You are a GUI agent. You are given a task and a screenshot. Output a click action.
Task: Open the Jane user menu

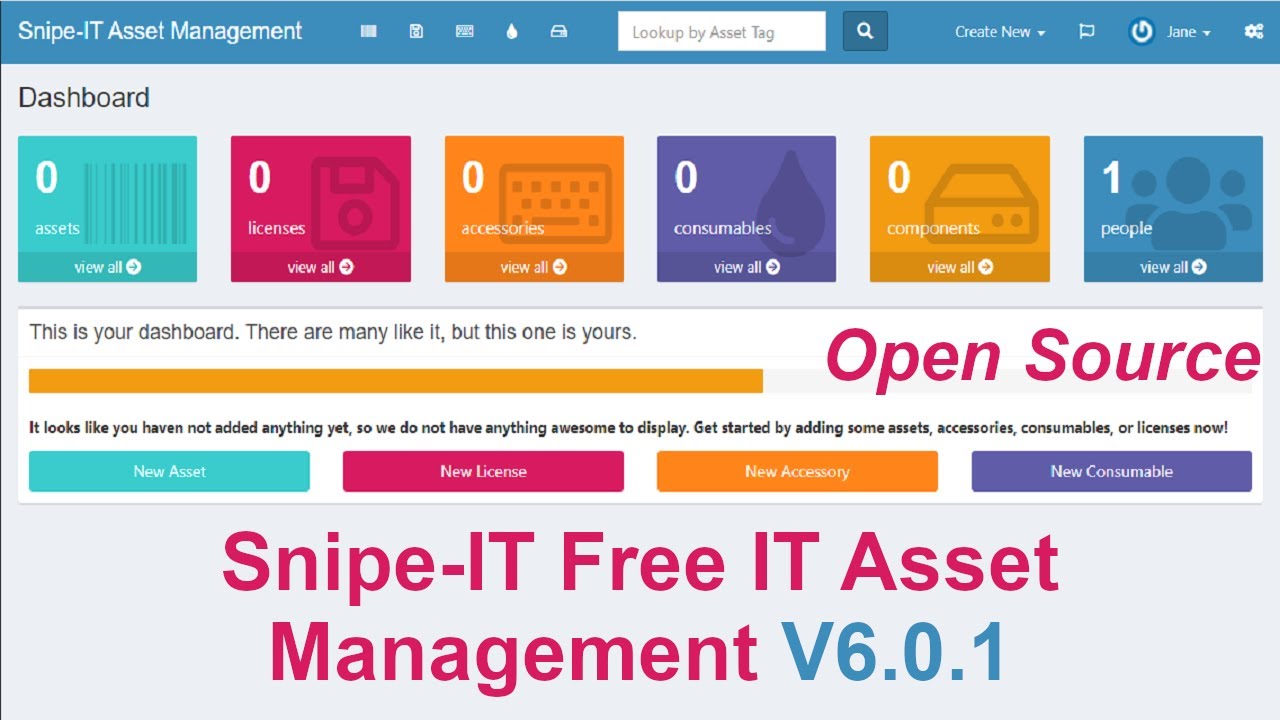click(x=1189, y=32)
